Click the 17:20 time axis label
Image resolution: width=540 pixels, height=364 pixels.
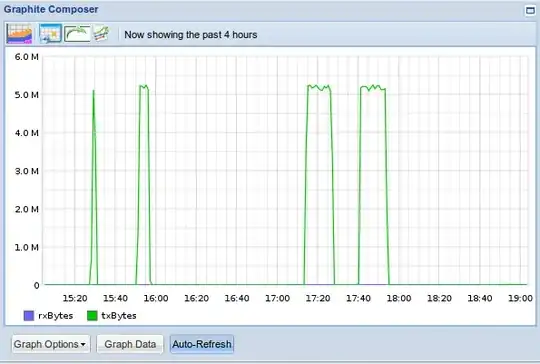[x=318, y=298]
